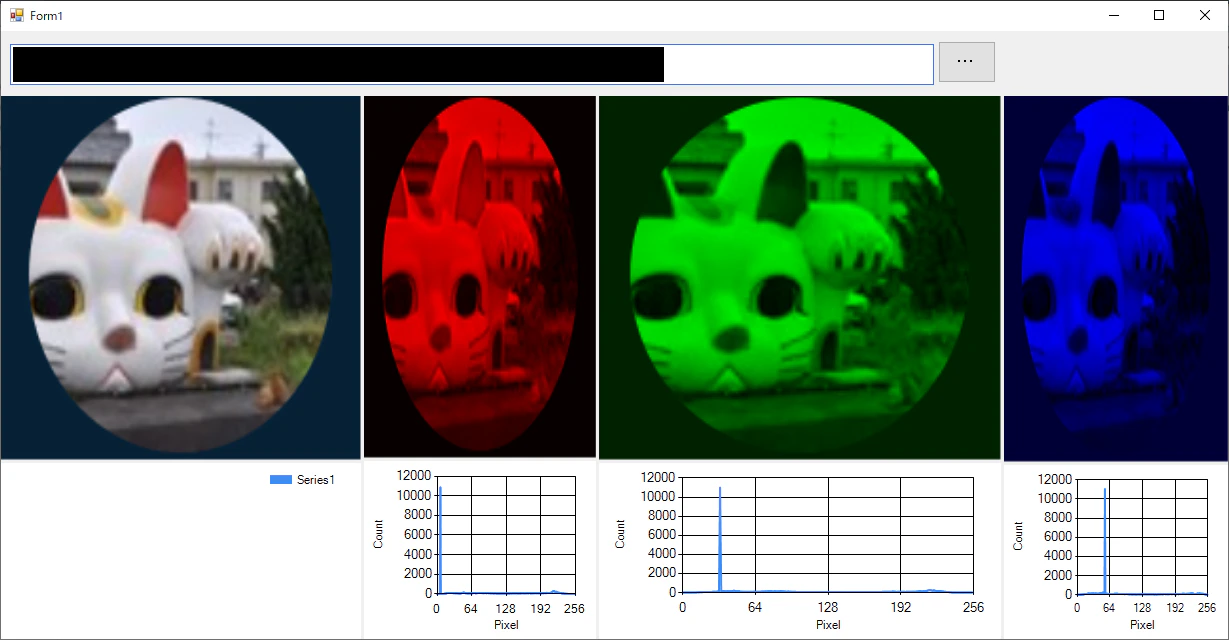
Task: Click the Pixel axis label under blue histogram
Action: click(x=1141, y=625)
